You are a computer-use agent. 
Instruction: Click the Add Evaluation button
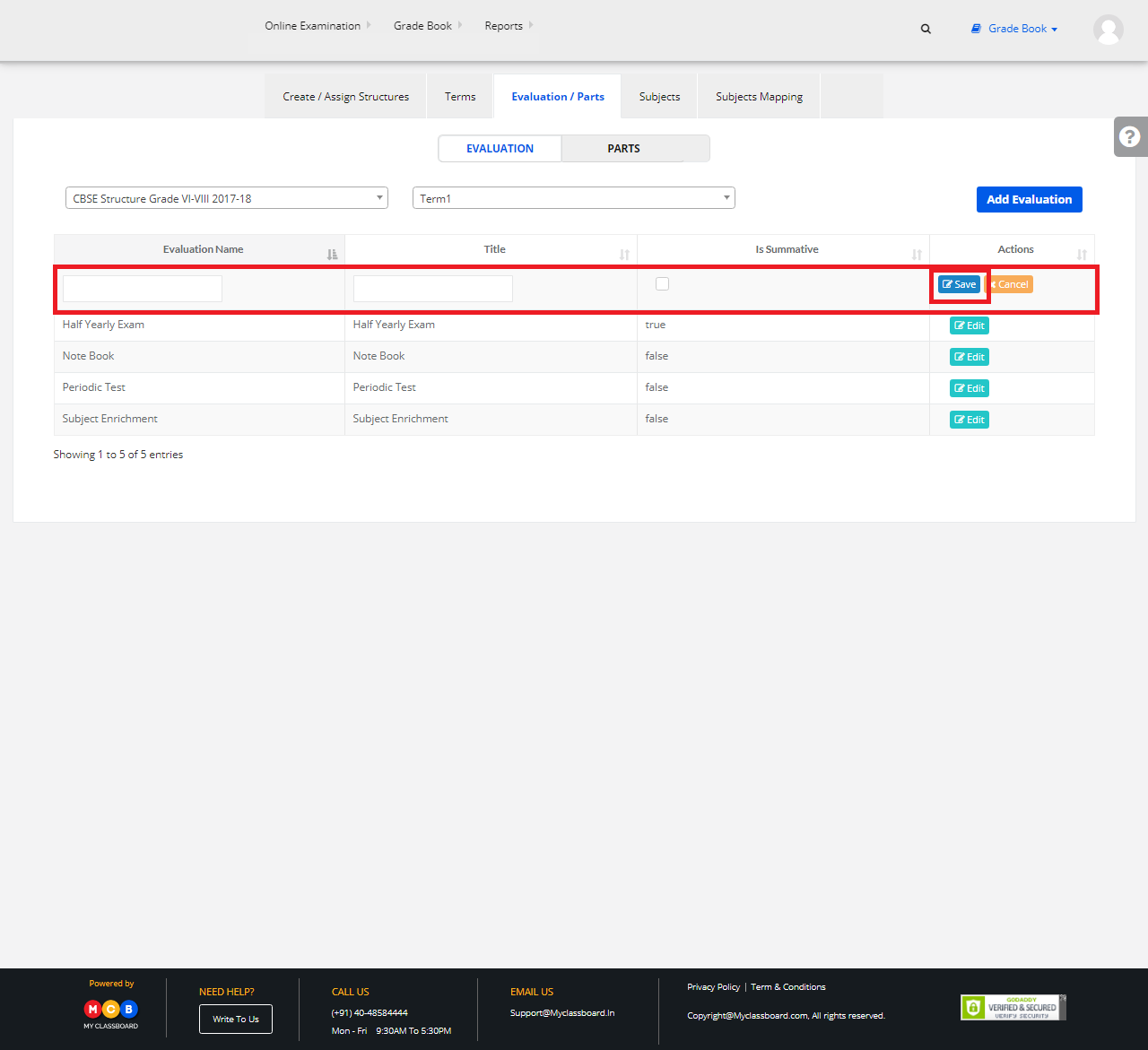coord(1030,200)
